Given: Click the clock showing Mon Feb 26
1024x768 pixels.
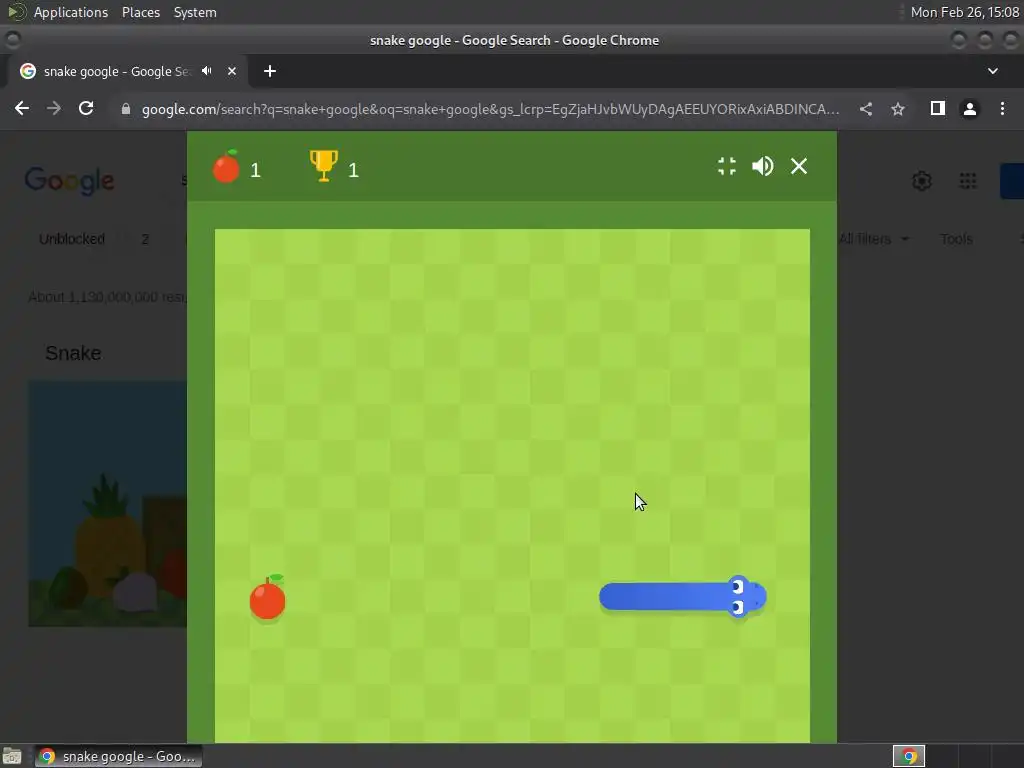Looking at the screenshot, I should [965, 12].
